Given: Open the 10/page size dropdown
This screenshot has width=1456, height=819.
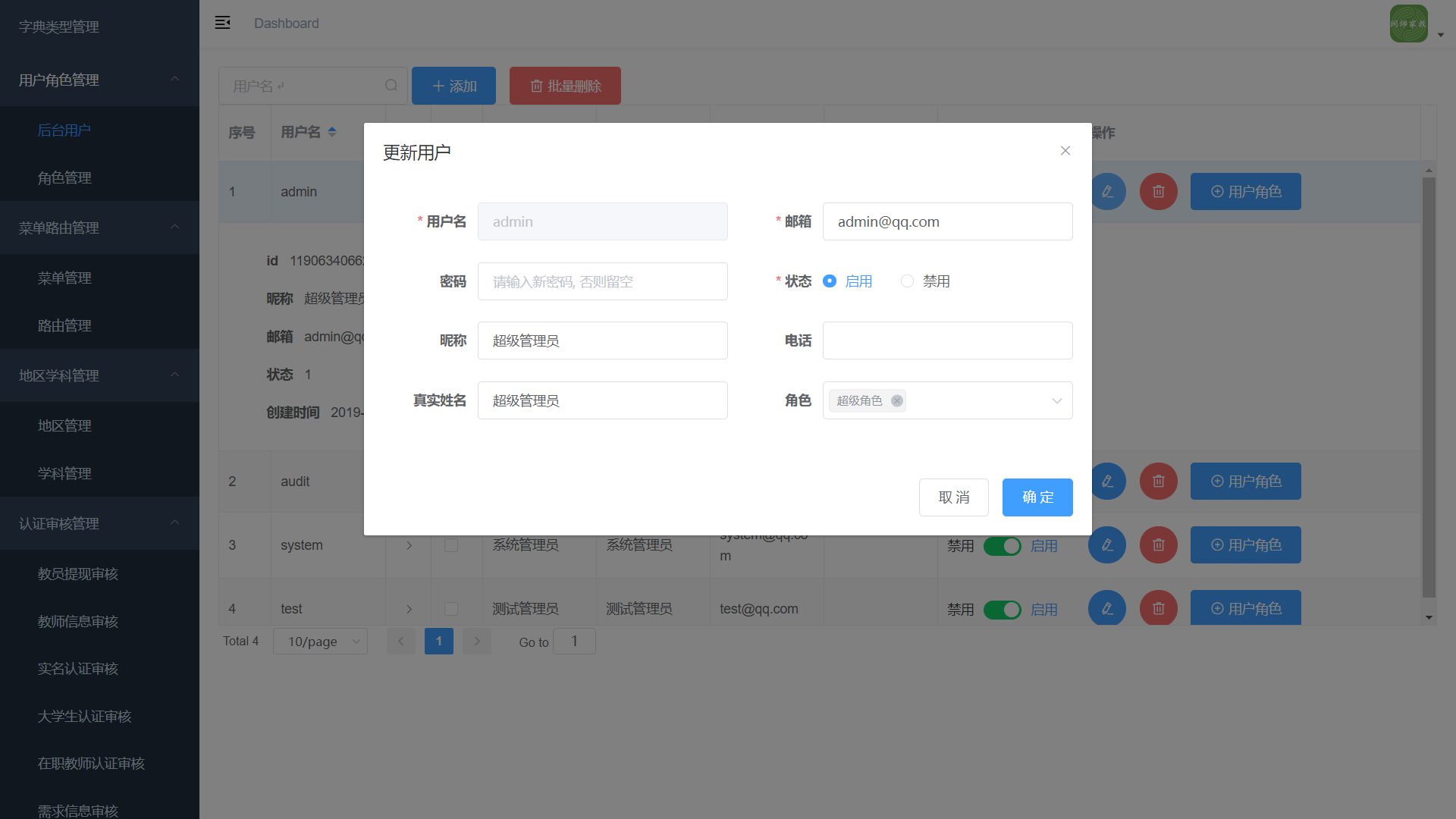Looking at the screenshot, I should click(x=320, y=642).
